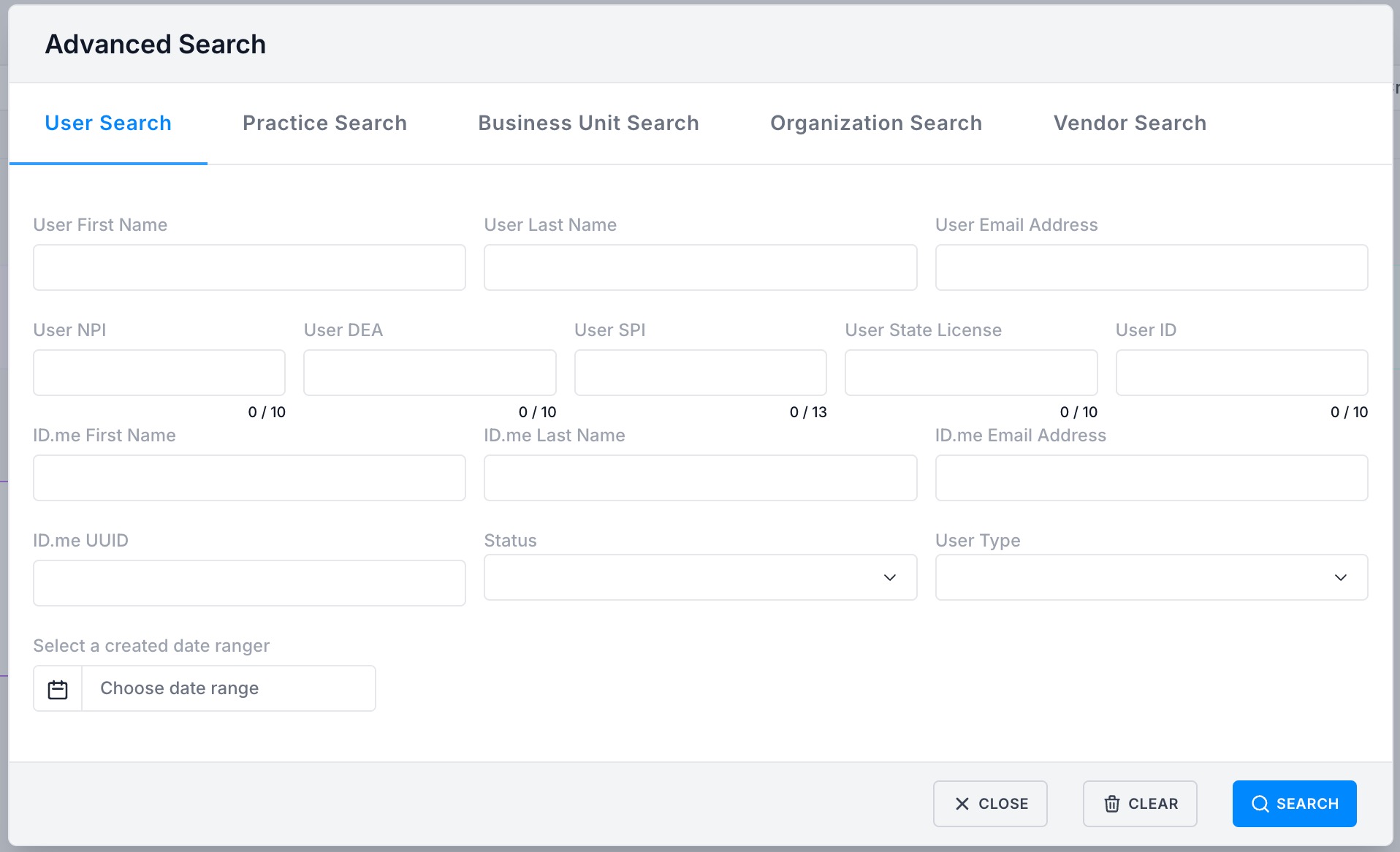The width and height of the screenshot is (1400, 852).
Task: Open the Practice Search tab
Action: (324, 123)
